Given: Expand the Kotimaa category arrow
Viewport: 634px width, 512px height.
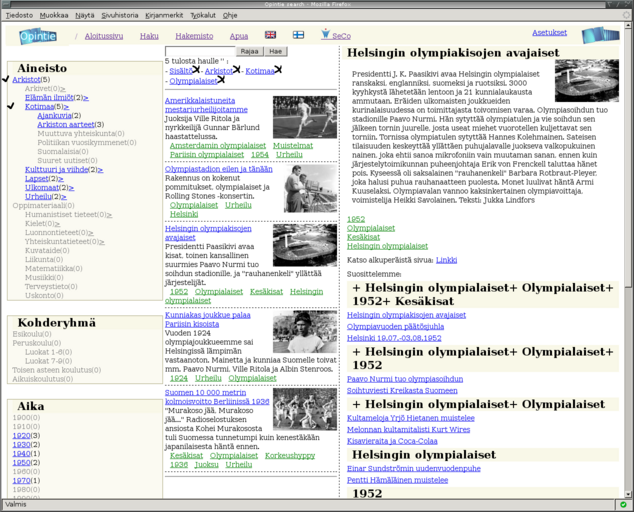Looking at the screenshot, I should pos(66,107).
